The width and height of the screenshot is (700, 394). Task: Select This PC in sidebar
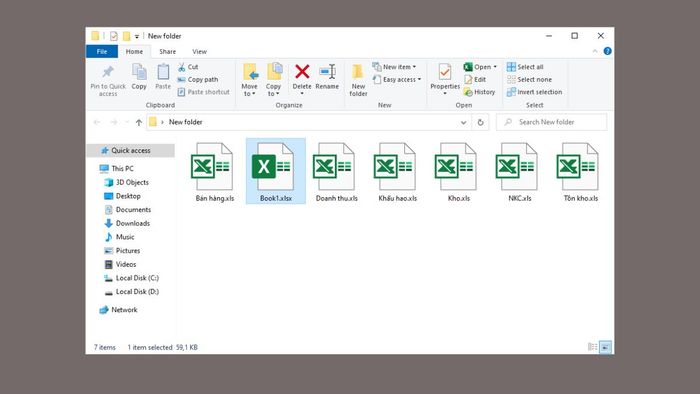[x=117, y=169]
